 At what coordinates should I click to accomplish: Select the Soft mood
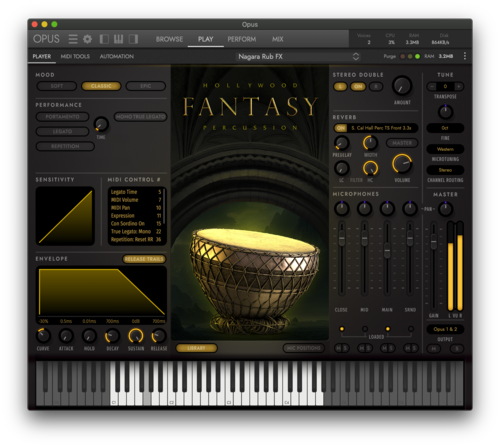[57, 86]
